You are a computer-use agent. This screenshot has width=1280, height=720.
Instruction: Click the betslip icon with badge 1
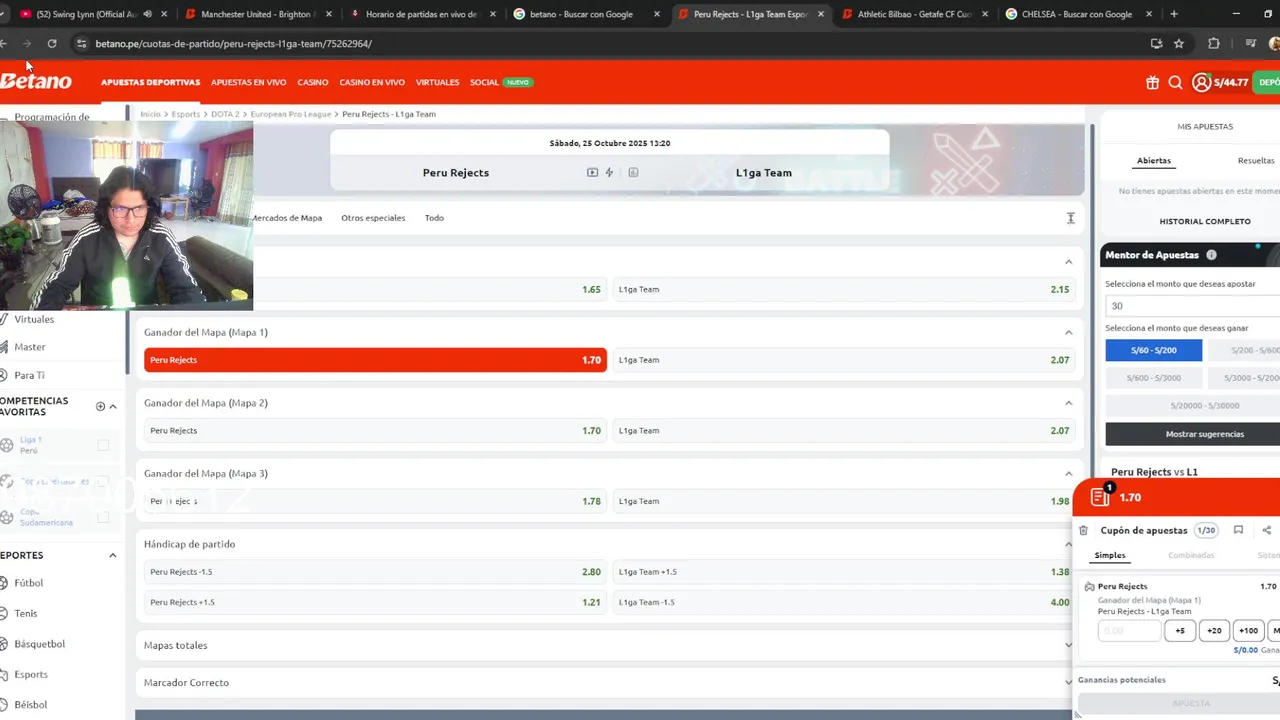(1102, 496)
